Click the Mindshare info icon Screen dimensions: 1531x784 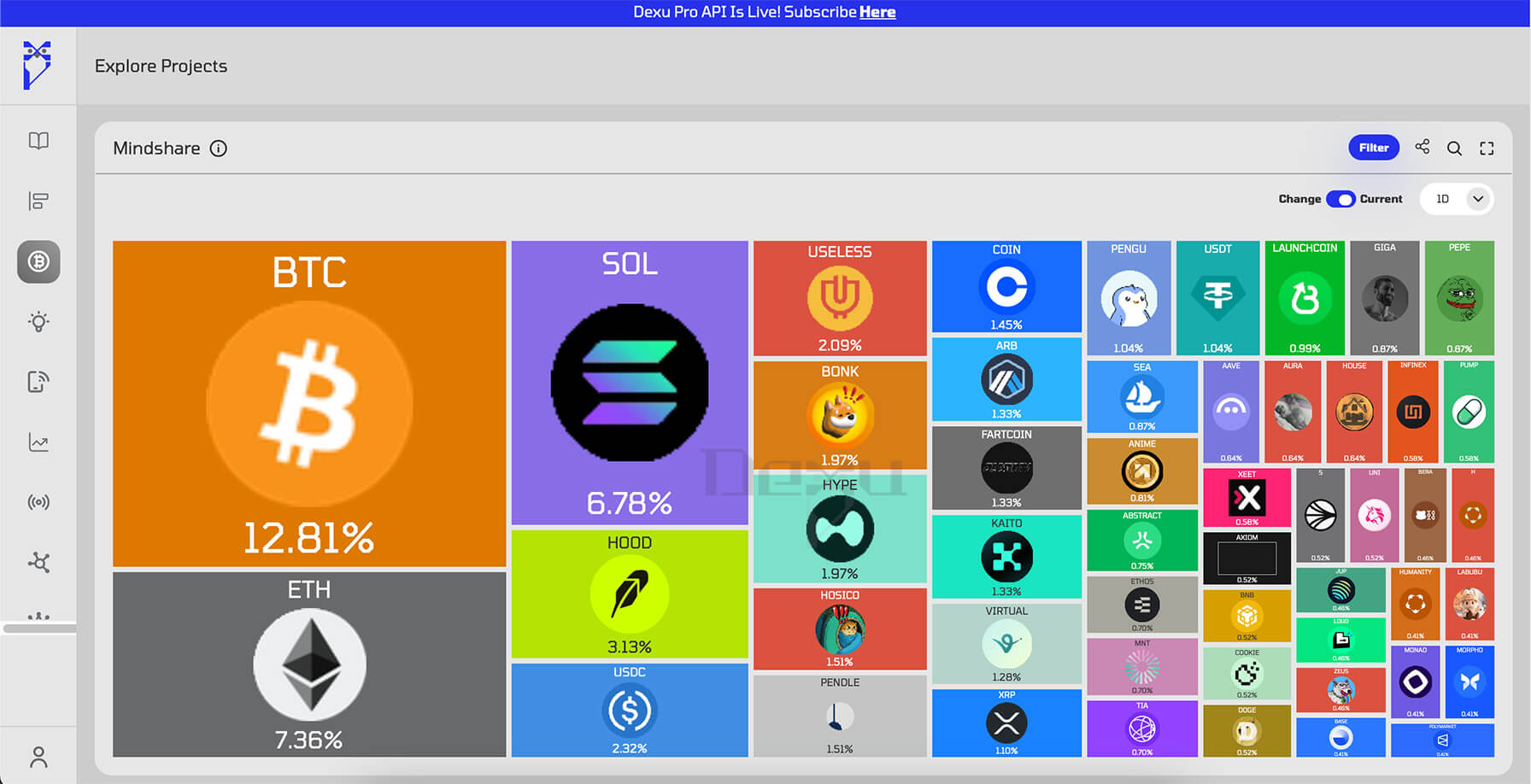pos(219,149)
